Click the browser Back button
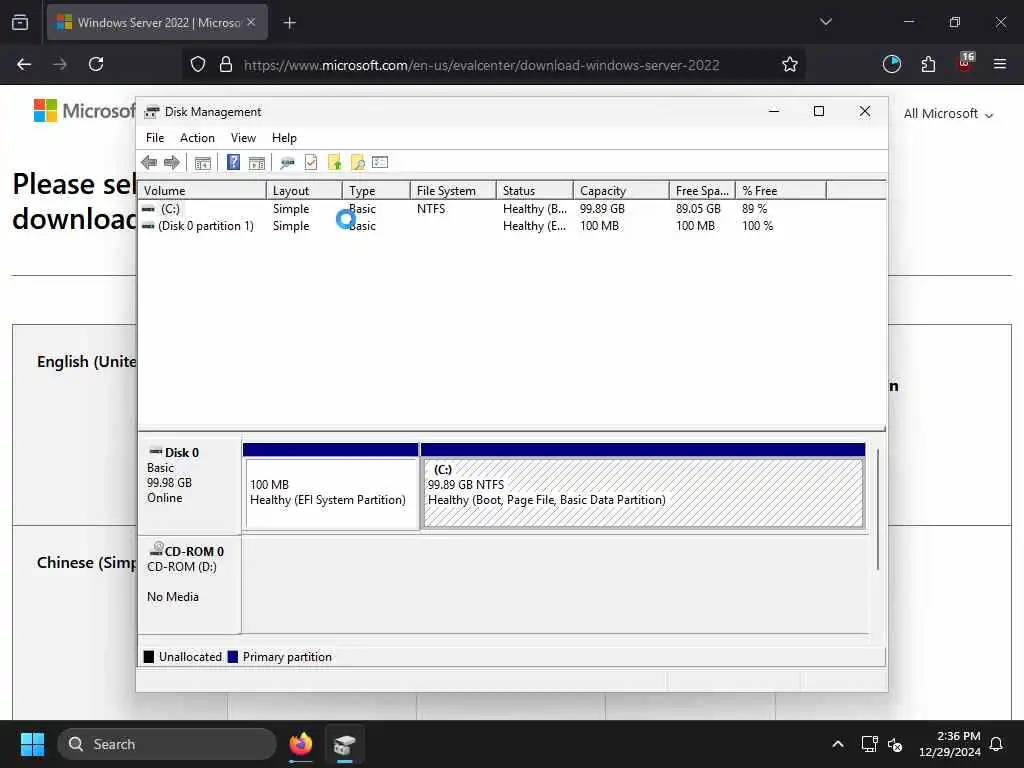 (x=24, y=64)
